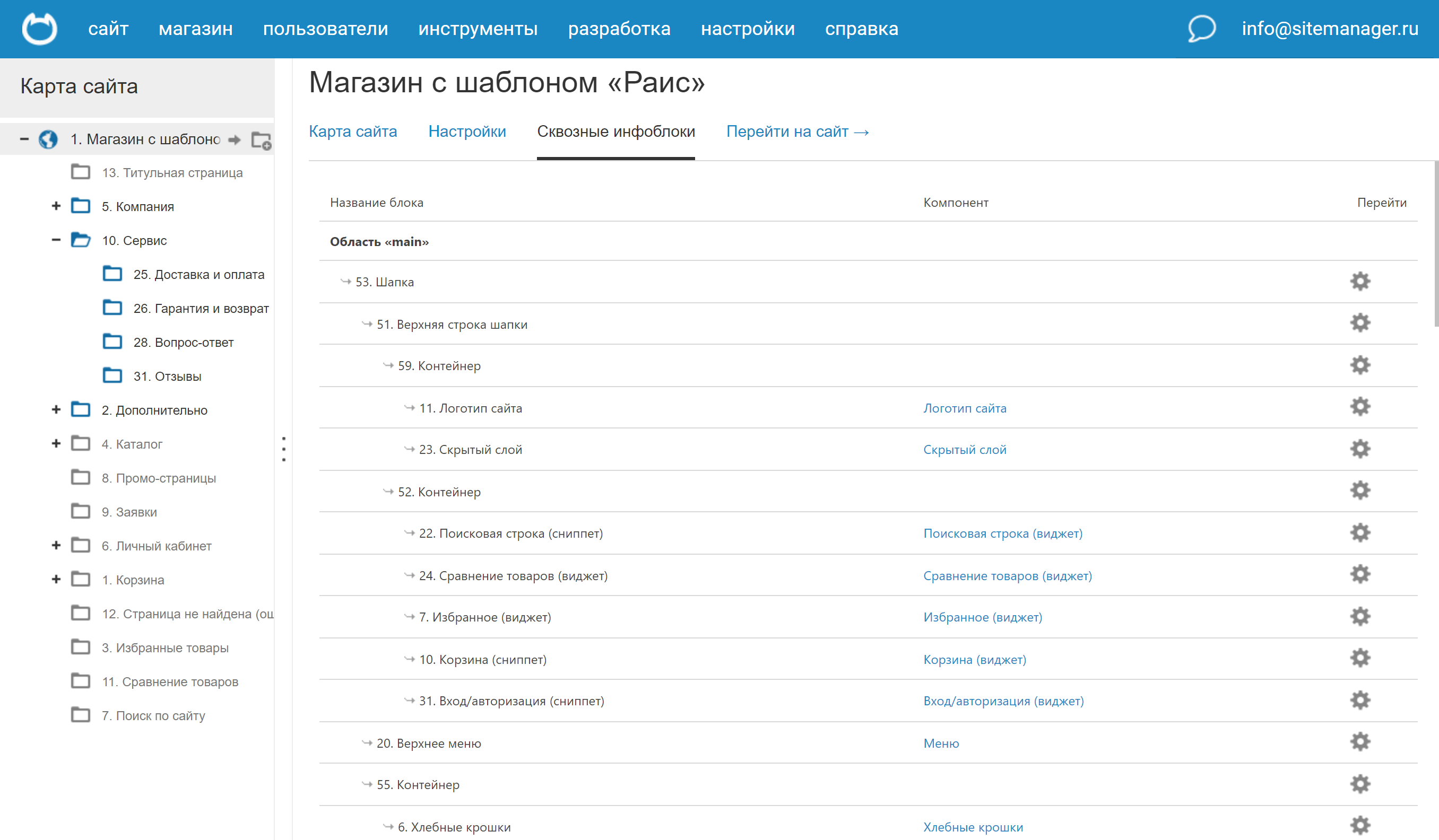Collapse the root site tree node

click(x=24, y=138)
